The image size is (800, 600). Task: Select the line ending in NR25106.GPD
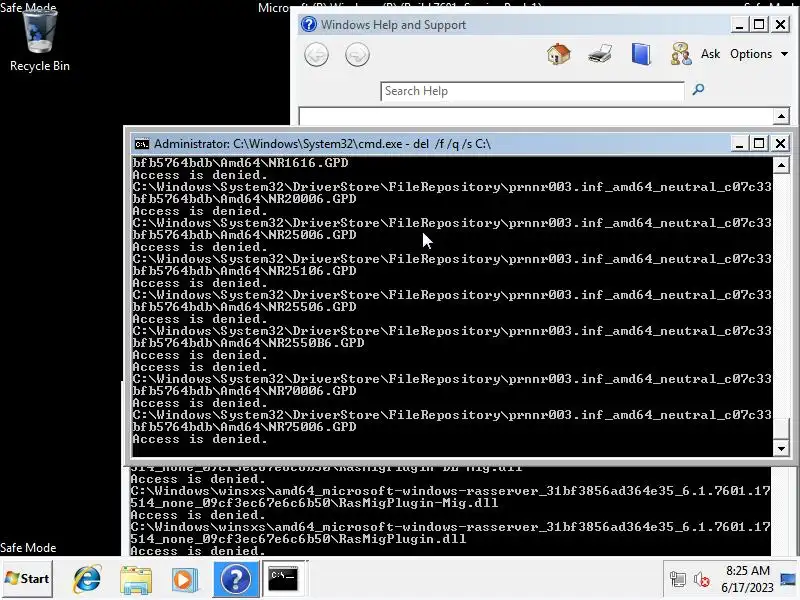pos(244,271)
